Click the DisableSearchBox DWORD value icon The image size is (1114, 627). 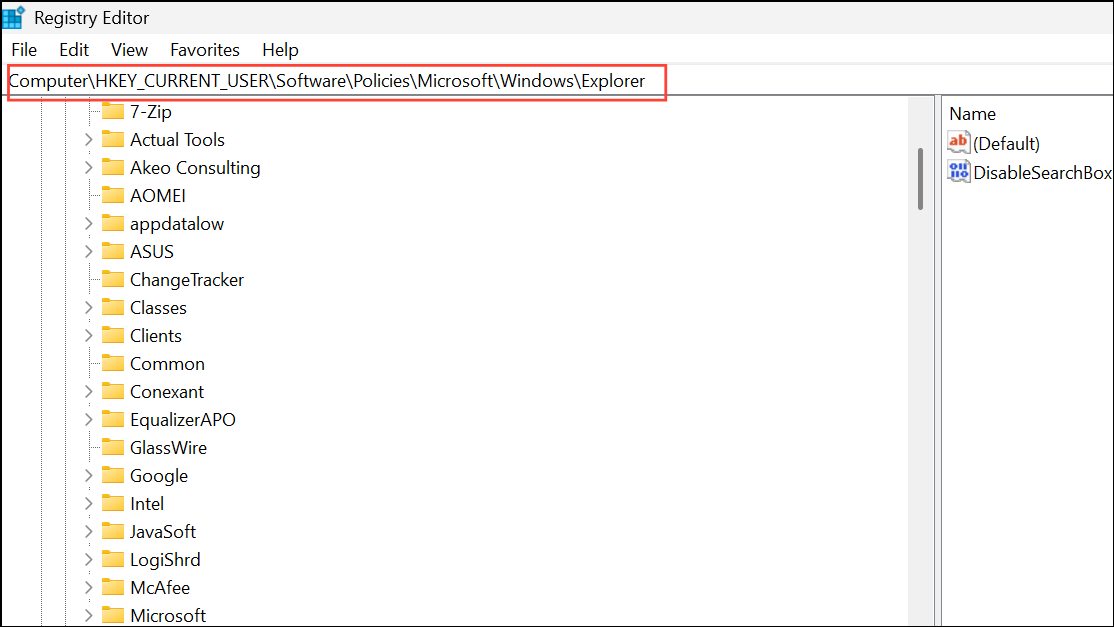tap(958, 172)
